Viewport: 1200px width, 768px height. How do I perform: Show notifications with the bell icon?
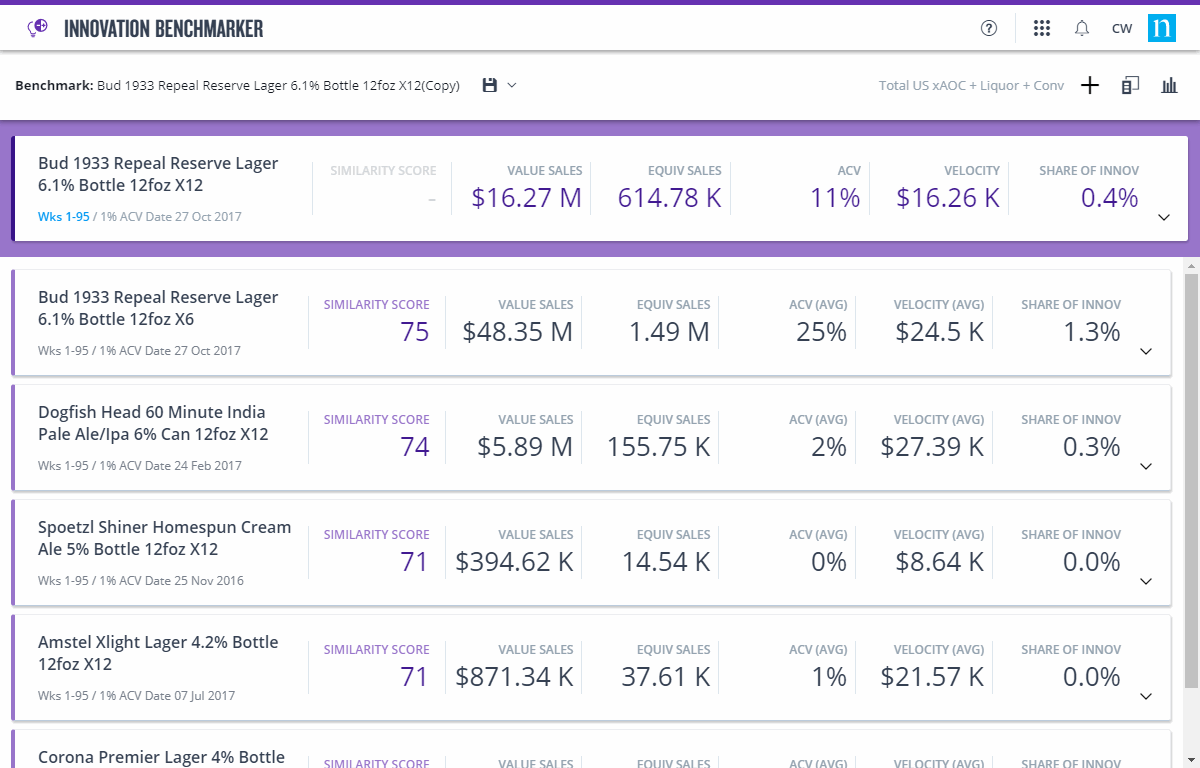point(1082,28)
